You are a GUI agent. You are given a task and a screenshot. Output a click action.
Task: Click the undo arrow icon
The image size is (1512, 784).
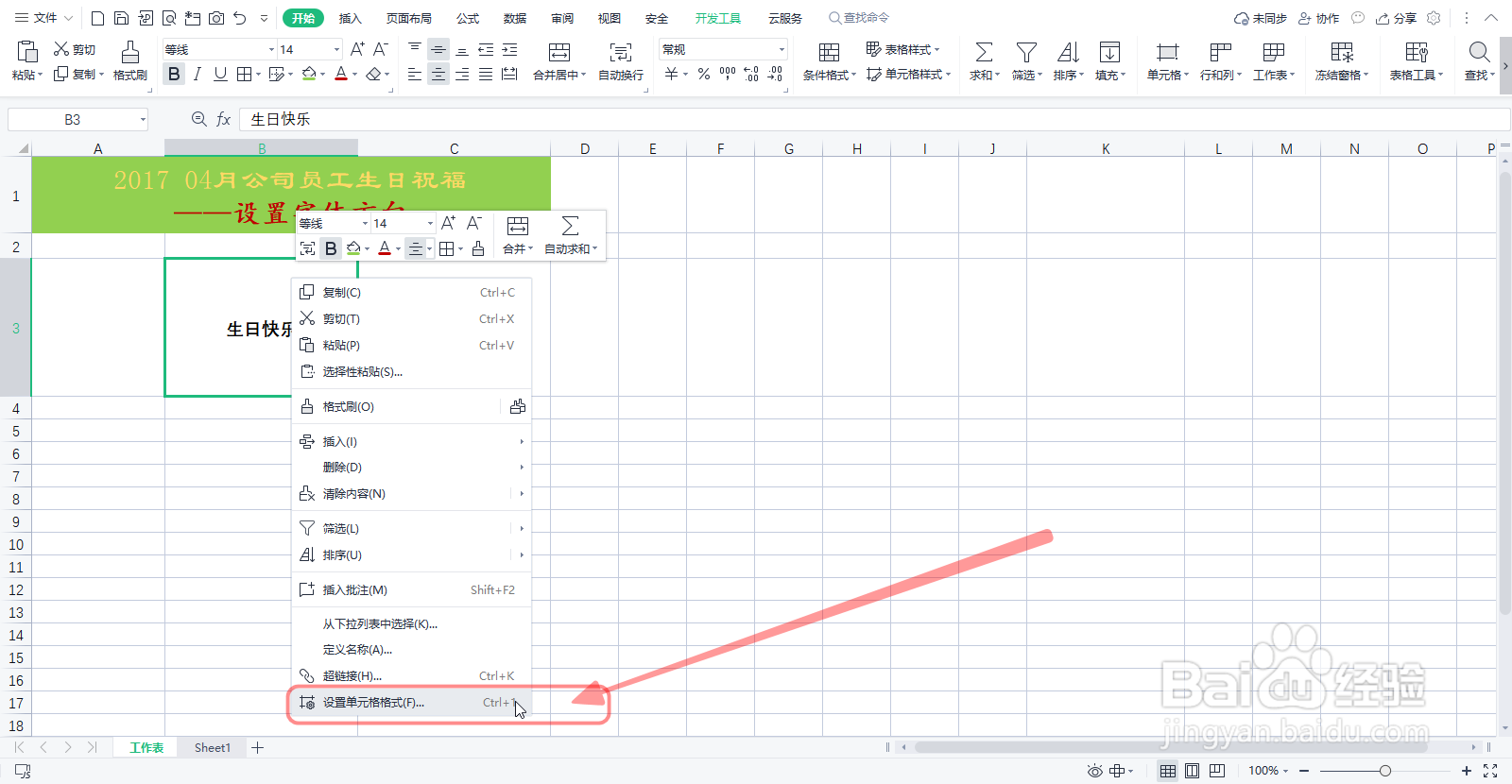(240, 18)
